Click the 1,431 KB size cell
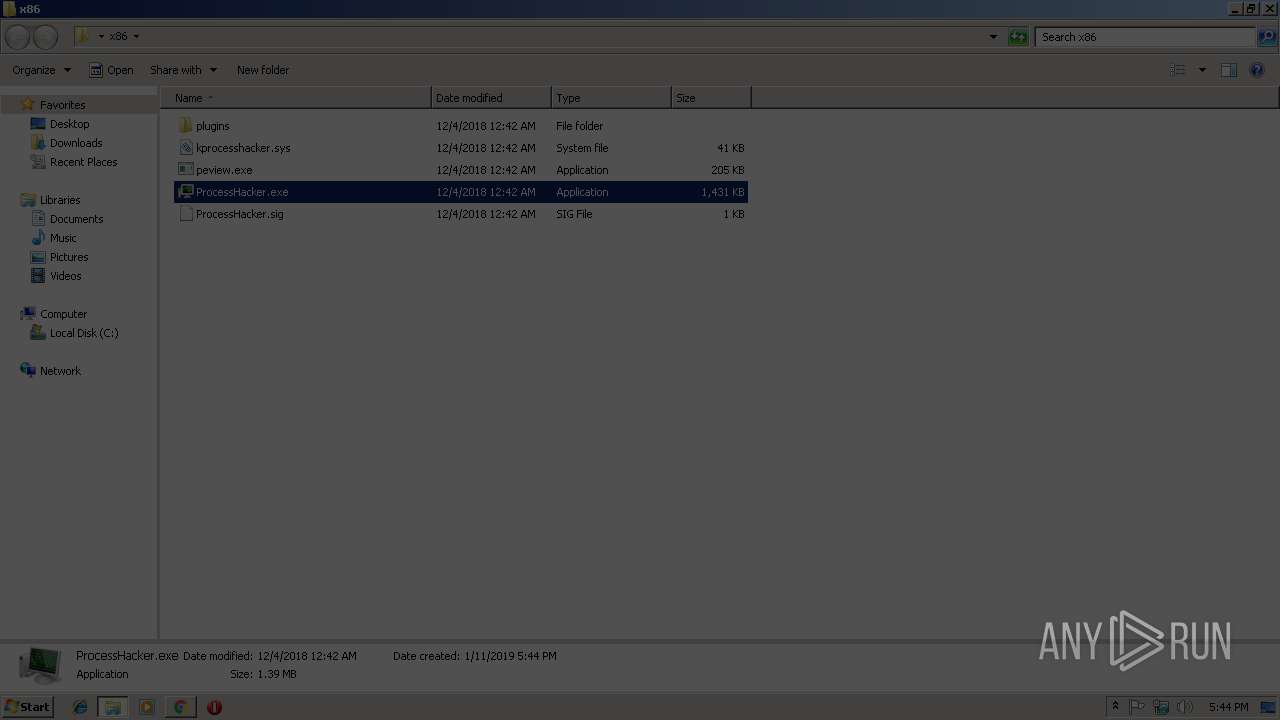 click(723, 192)
